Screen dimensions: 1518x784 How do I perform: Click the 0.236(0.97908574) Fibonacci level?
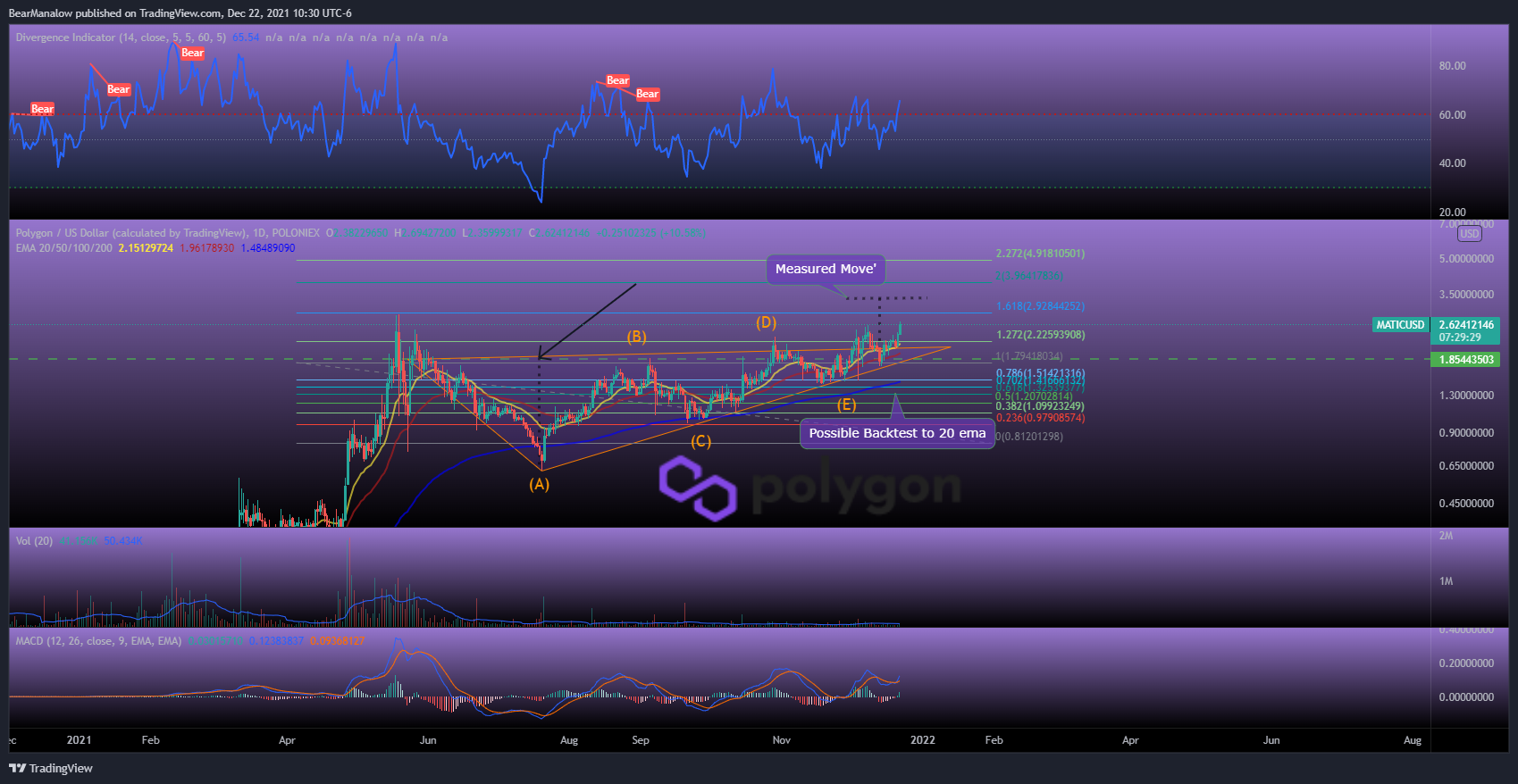pyautogui.click(x=1041, y=418)
